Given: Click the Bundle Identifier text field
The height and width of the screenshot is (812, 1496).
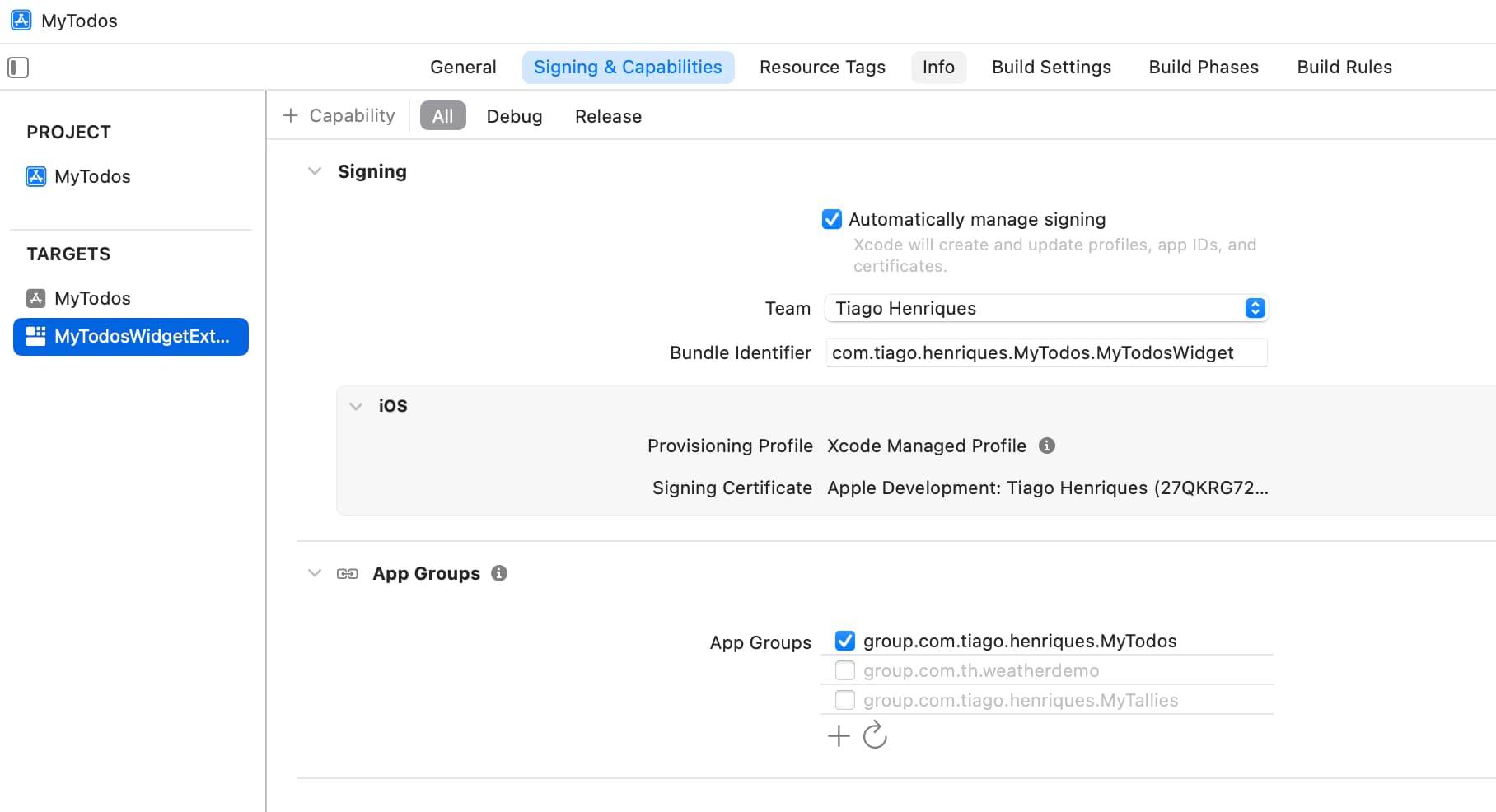Looking at the screenshot, I should [1046, 352].
